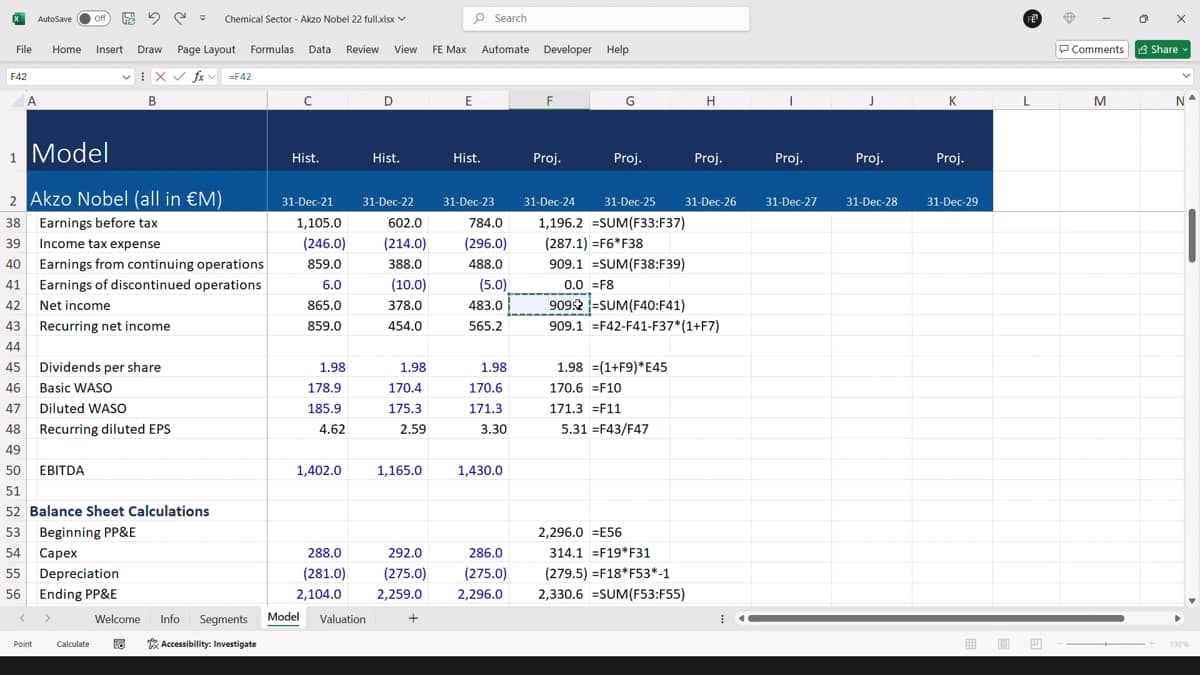Toggle the AutoSave switch
Image resolution: width=1200 pixels, height=675 pixels.
click(x=94, y=18)
